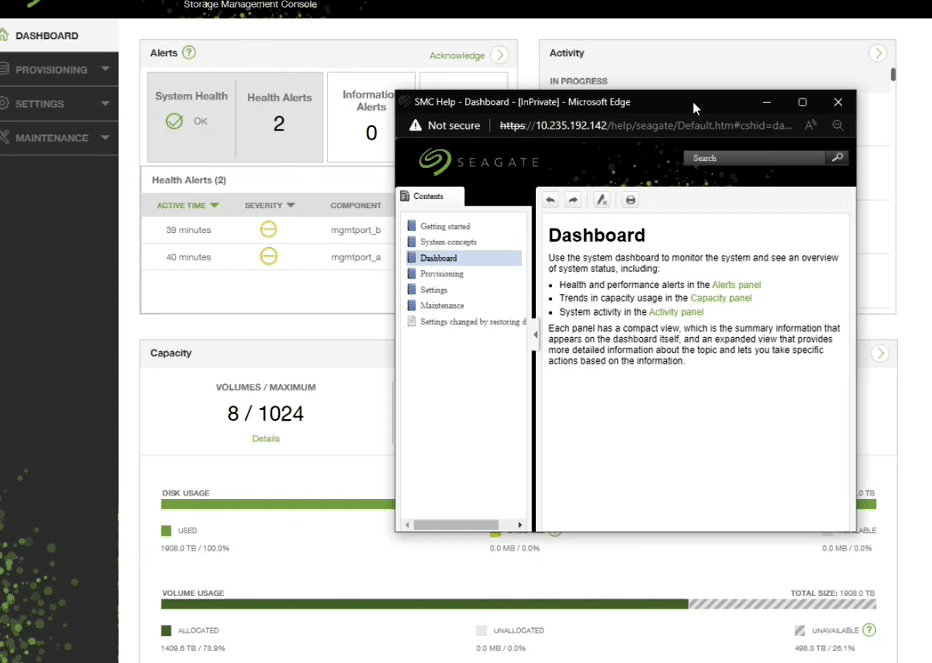The height and width of the screenshot is (663, 932).
Task: Click the help search magnifier button
Action: 837,158
